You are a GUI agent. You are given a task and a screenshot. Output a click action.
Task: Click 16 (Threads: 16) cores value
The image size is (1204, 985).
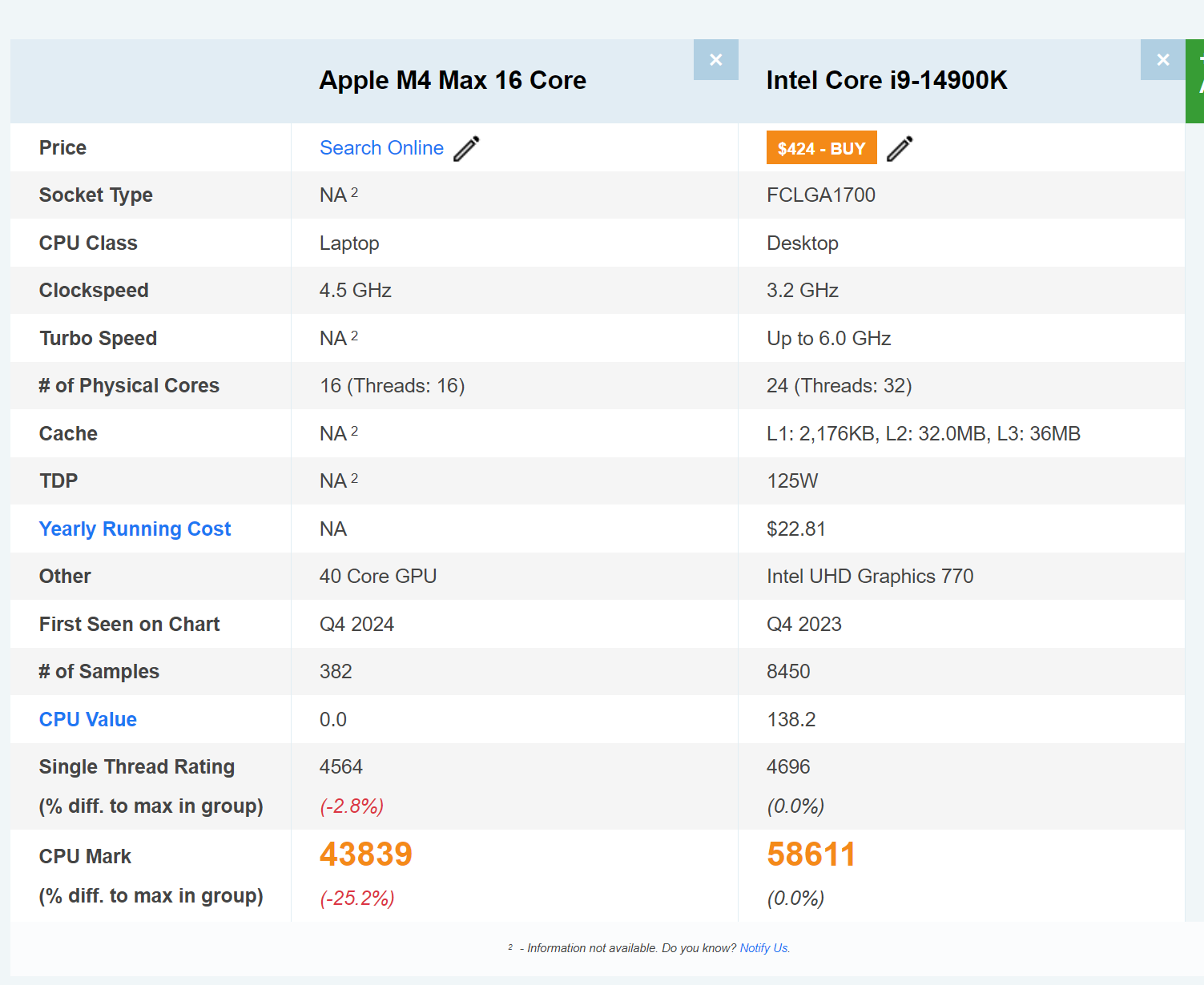pos(393,386)
